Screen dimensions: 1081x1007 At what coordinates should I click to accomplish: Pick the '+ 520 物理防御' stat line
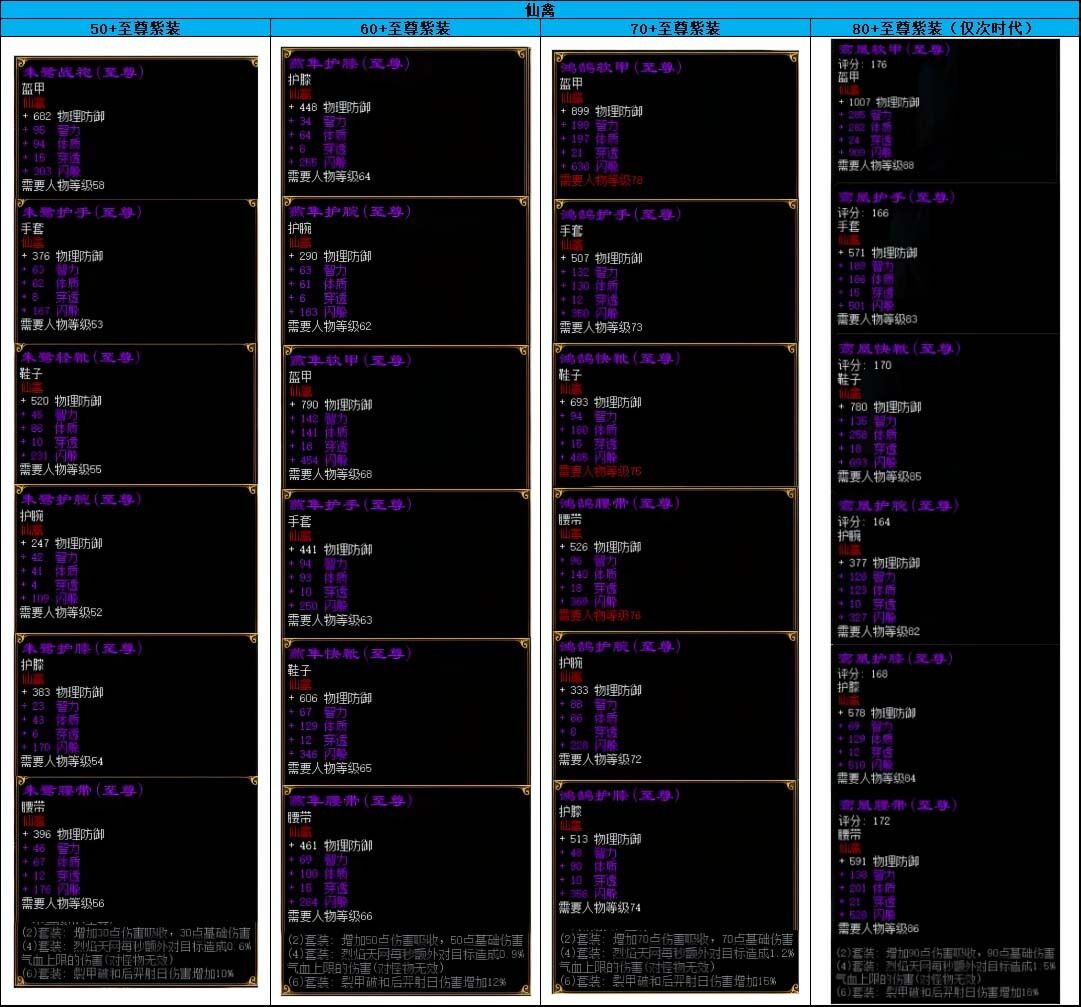61,400
